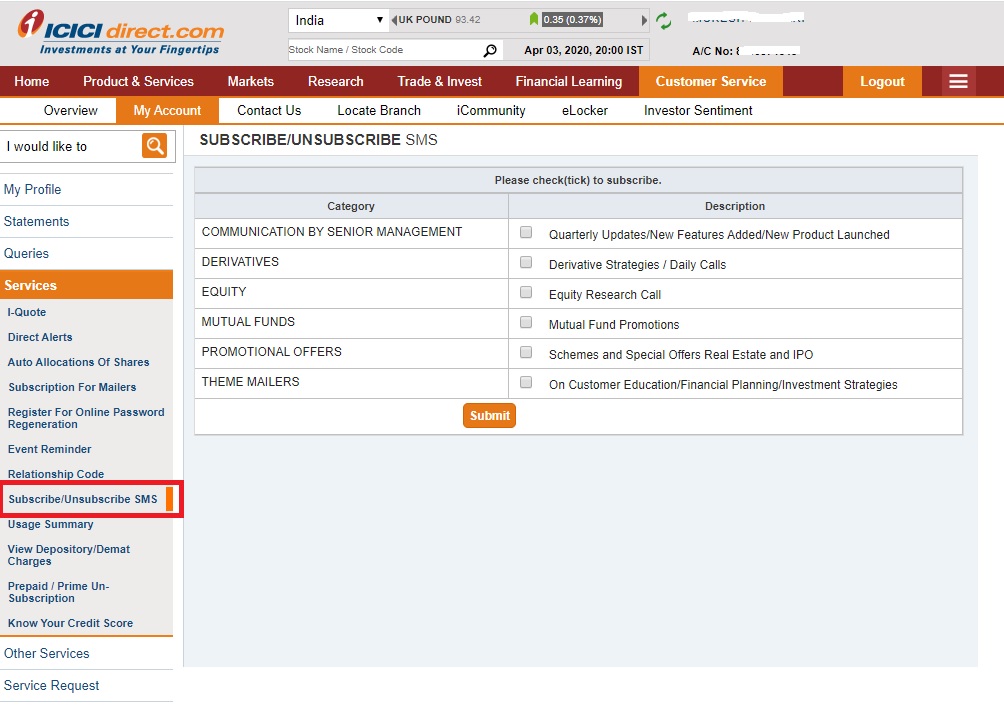
Task: Click the 'Mutual Fund Promotions' text
Action: coord(613,325)
